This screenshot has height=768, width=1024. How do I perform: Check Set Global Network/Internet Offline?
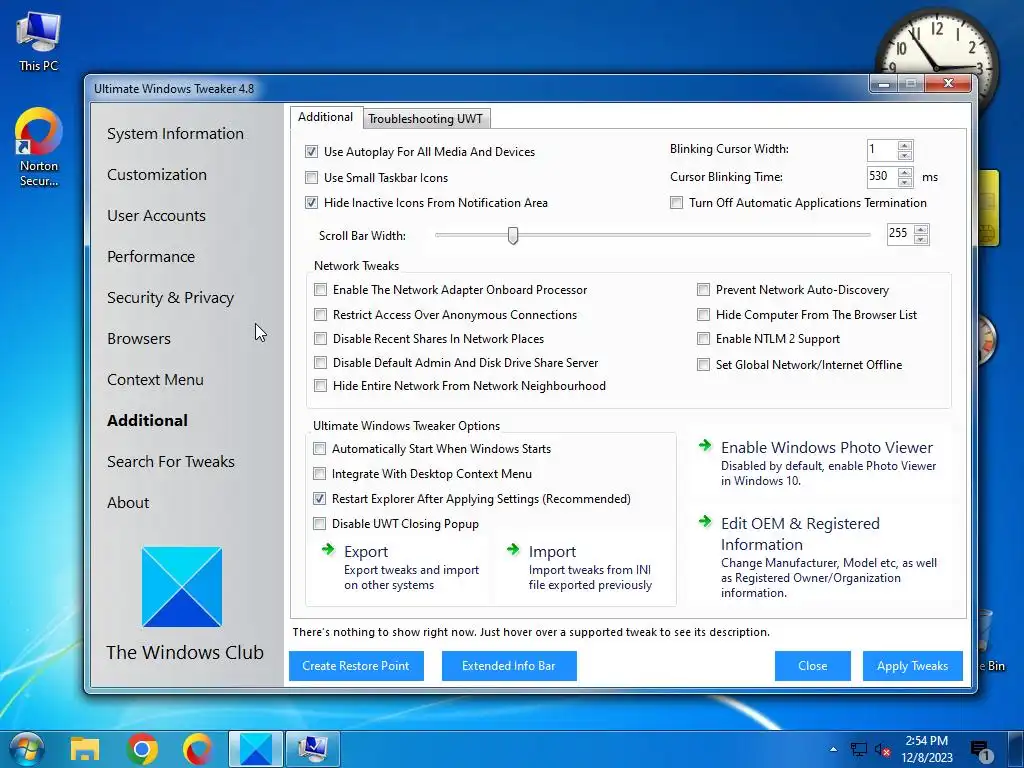(703, 364)
